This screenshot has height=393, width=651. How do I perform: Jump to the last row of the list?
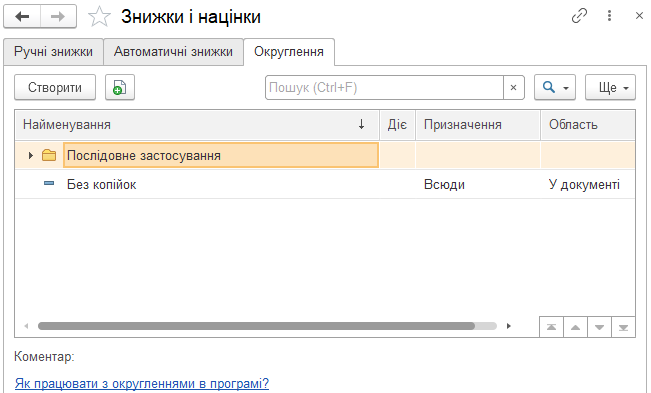(x=623, y=327)
